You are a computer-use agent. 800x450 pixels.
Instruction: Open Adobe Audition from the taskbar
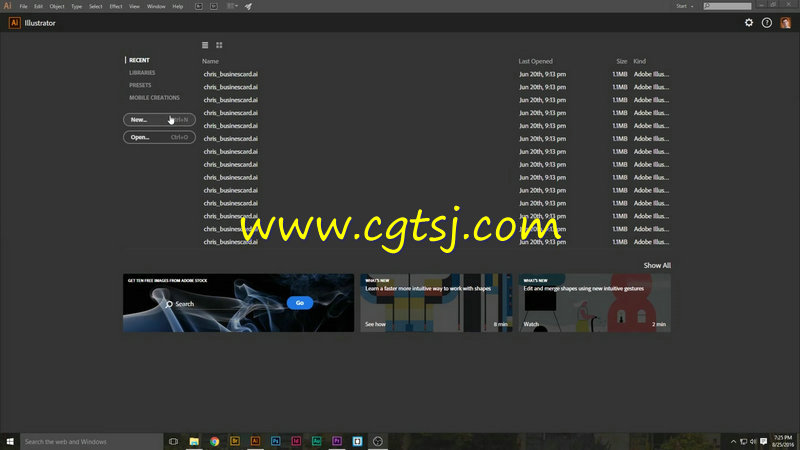316,441
